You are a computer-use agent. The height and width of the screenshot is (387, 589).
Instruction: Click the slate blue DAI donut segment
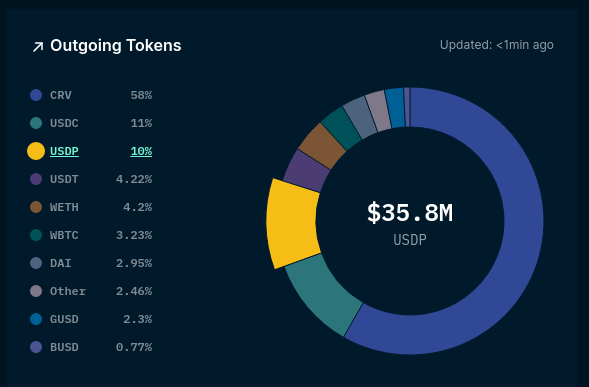pyautogui.click(x=360, y=118)
